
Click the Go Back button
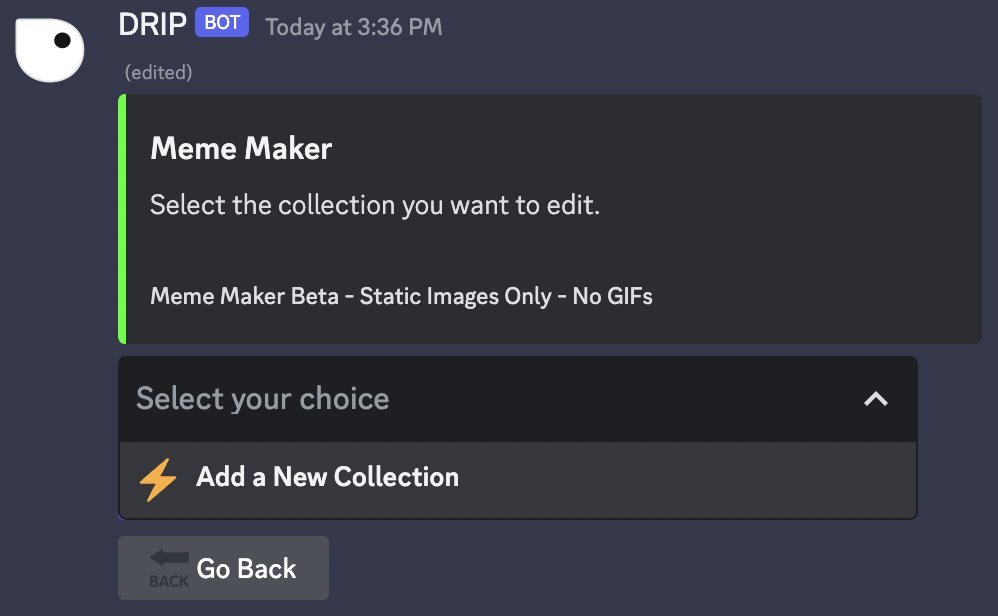click(x=223, y=568)
